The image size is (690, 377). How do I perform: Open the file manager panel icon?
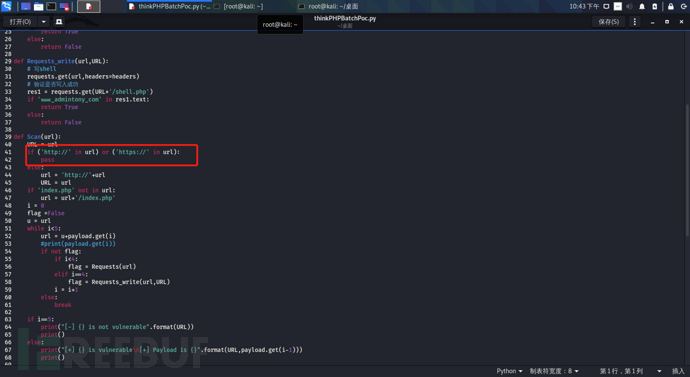[39, 7]
